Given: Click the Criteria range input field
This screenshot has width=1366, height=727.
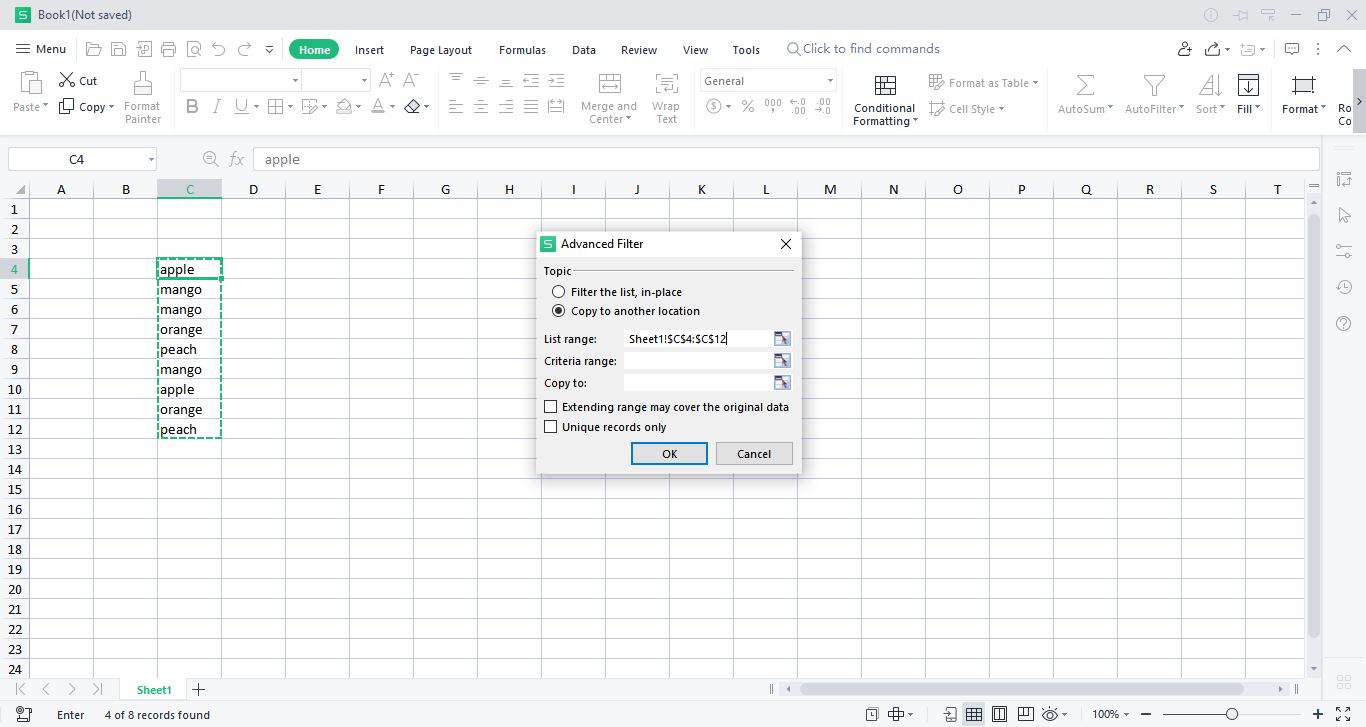Looking at the screenshot, I should tap(696, 361).
